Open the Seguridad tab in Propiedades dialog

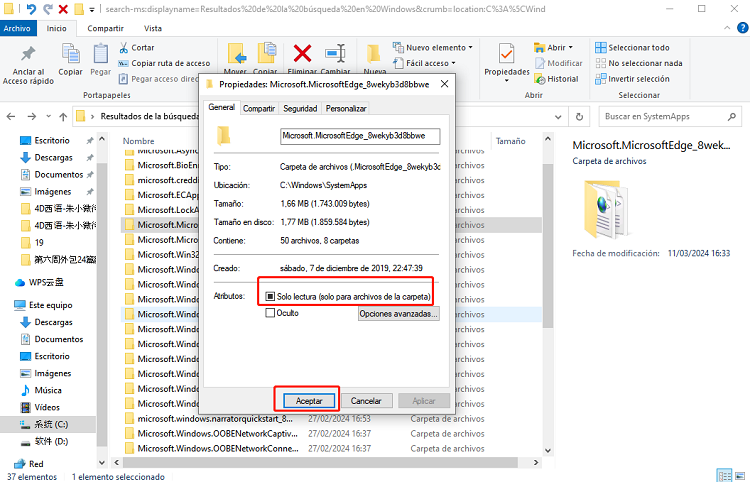[300, 109]
